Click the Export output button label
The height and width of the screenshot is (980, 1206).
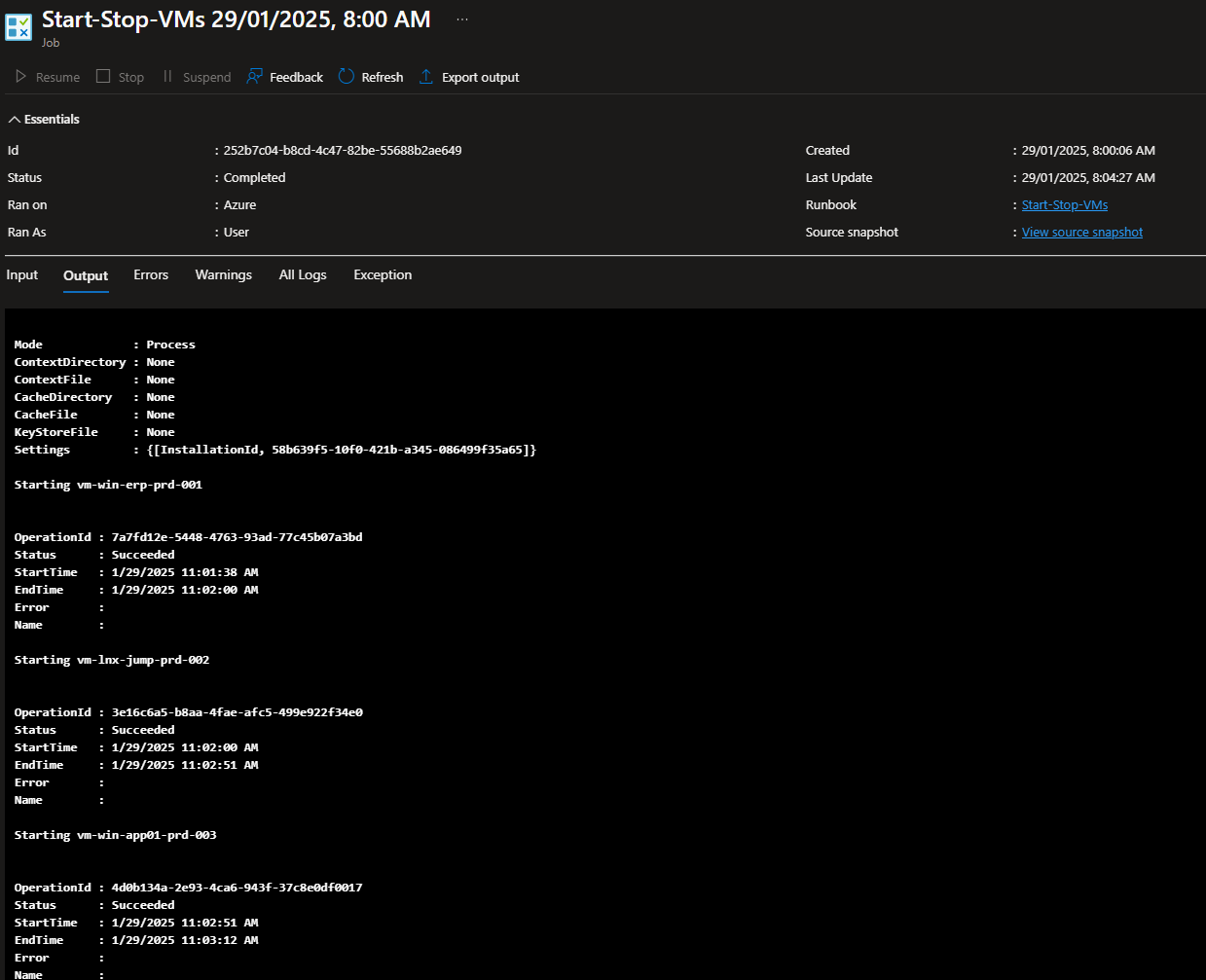[480, 78]
